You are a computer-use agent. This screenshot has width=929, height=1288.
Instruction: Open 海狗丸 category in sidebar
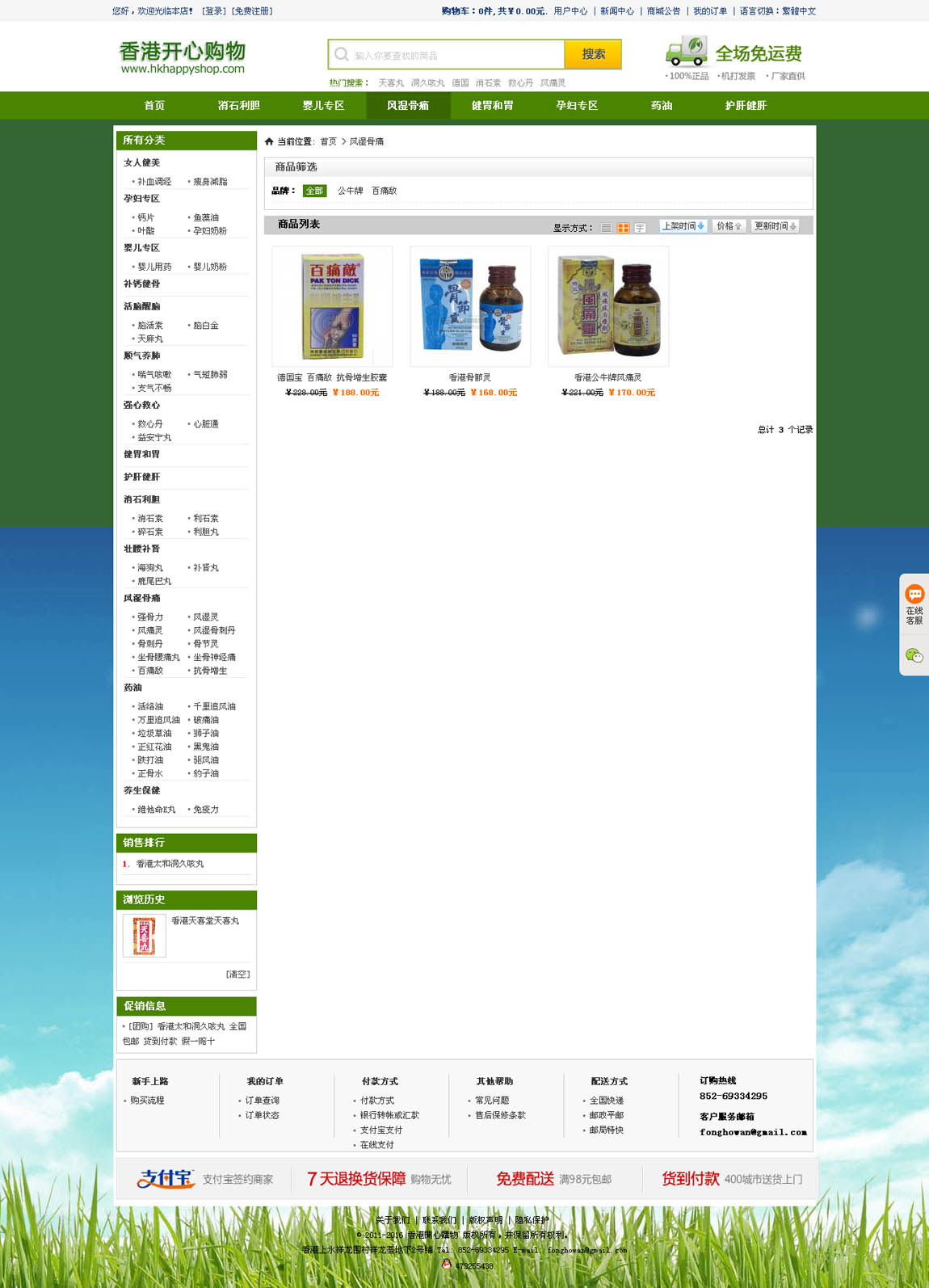click(150, 568)
